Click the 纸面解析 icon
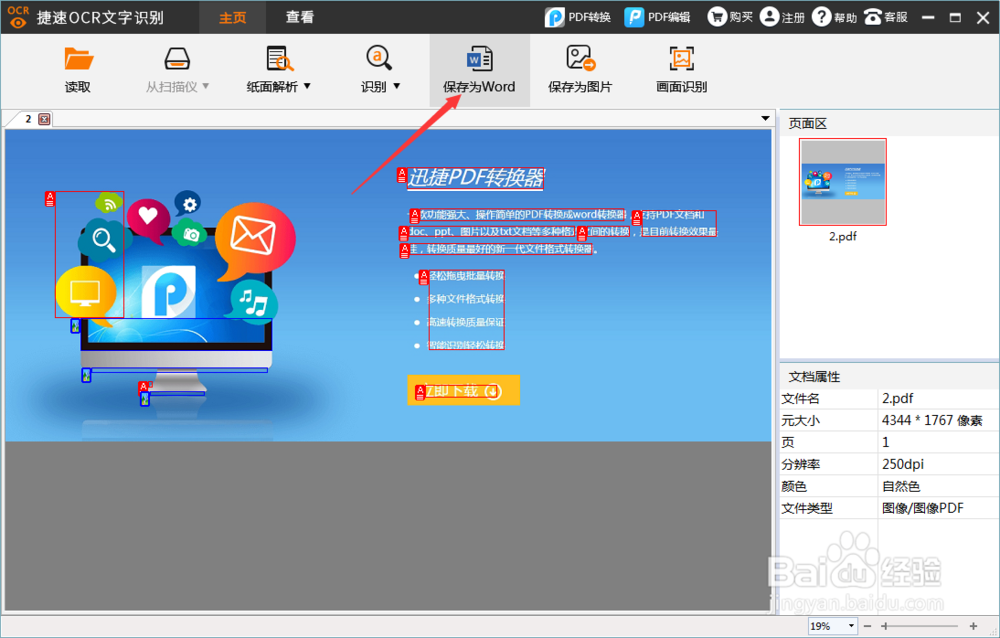1000x638 pixels. click(x=279, y=59)
